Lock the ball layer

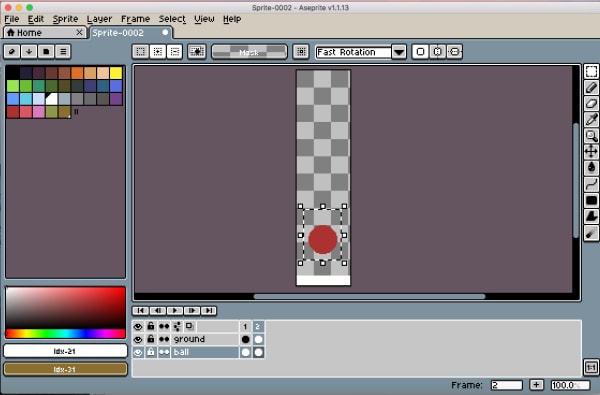[151, 353]
